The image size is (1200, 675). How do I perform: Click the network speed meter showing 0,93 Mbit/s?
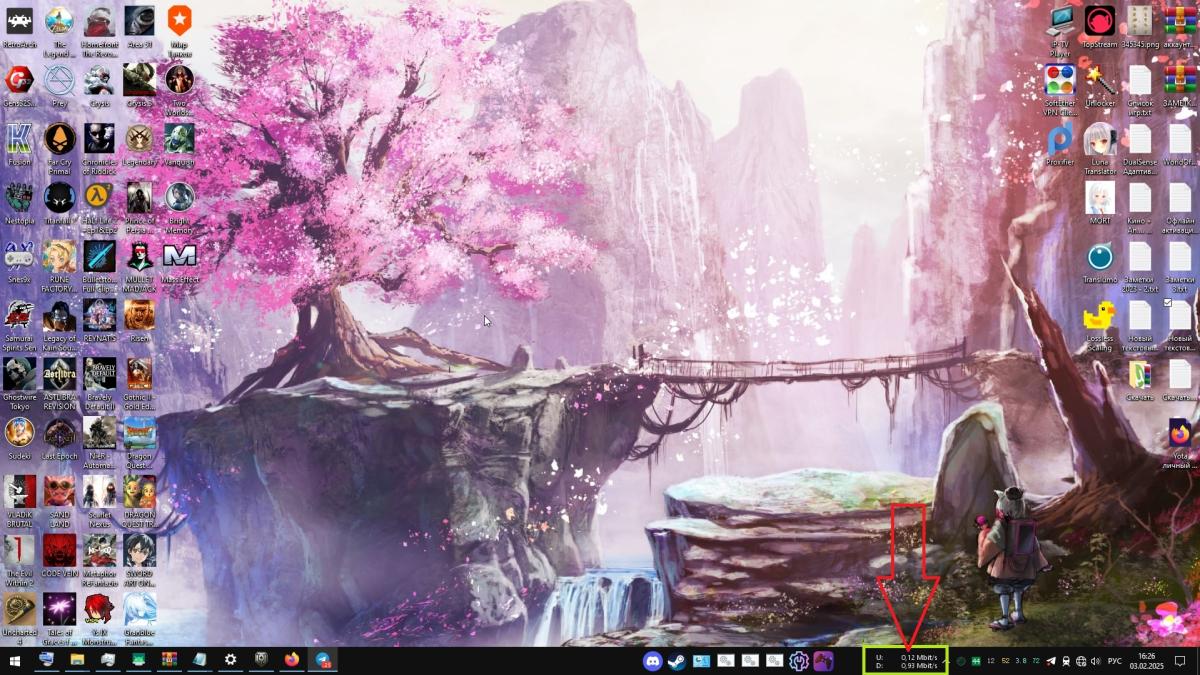tap(905, 661)
